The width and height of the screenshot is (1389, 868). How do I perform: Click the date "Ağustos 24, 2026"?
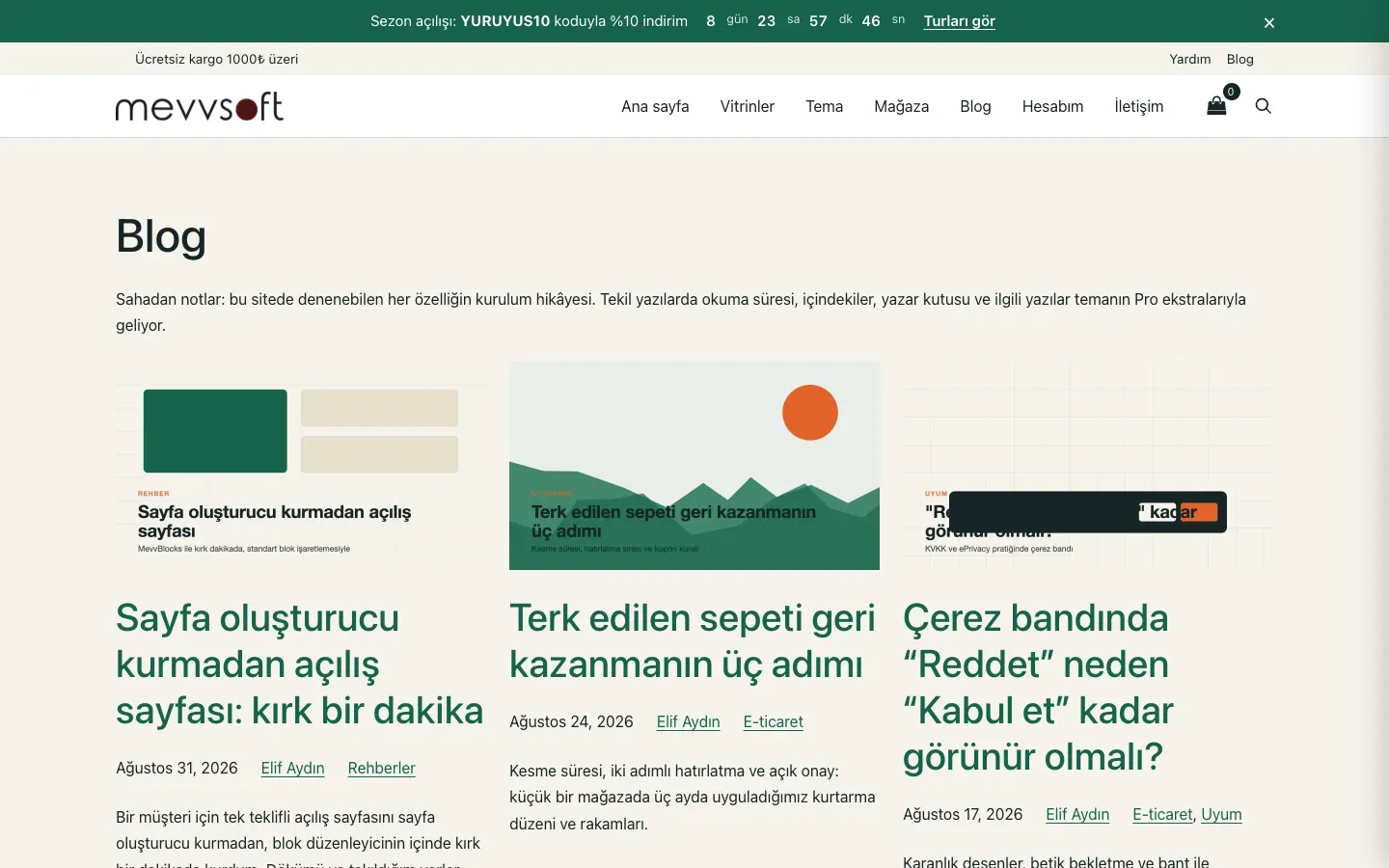571,721
